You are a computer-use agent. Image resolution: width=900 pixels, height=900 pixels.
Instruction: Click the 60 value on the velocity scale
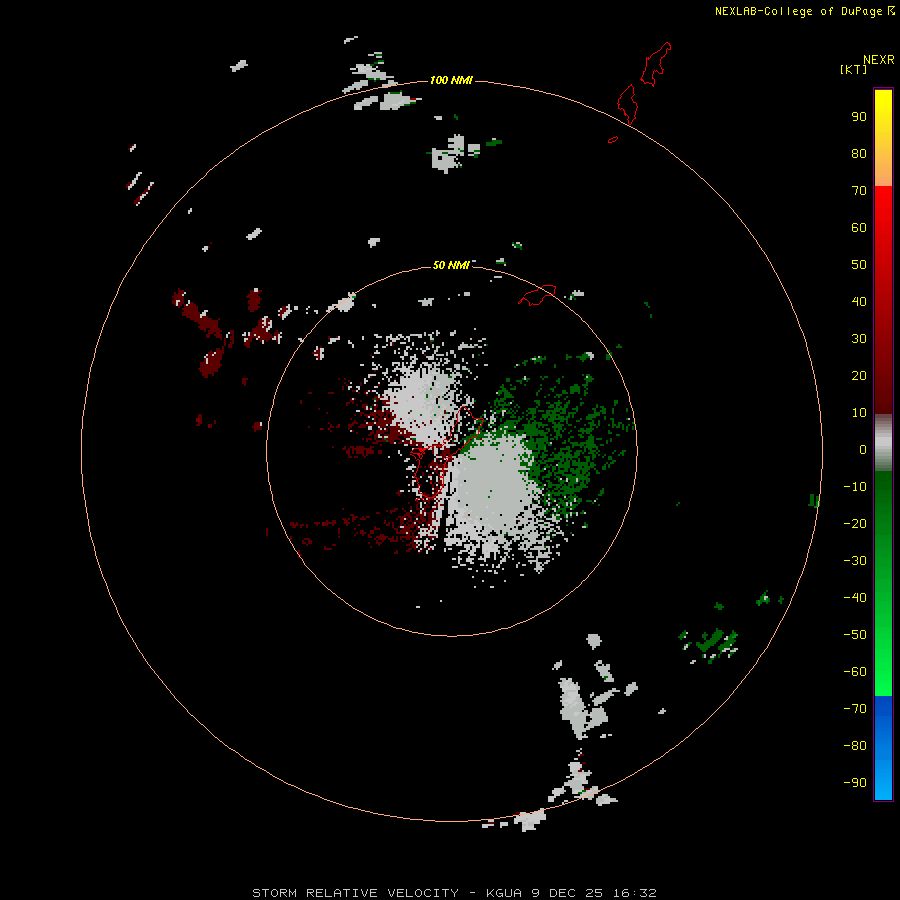coord(859,228)
